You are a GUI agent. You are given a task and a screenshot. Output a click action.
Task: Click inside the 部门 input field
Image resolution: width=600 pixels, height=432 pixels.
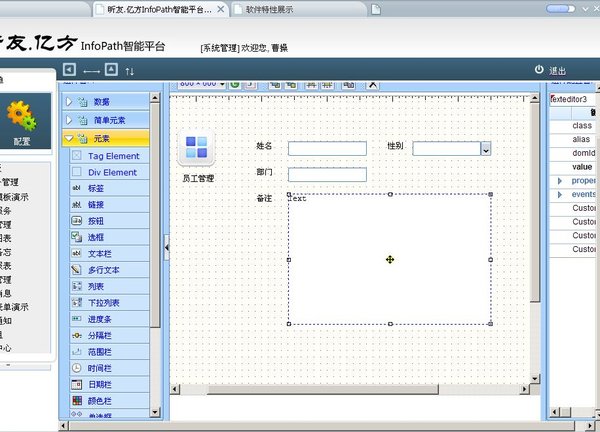(x=327, y=174)
